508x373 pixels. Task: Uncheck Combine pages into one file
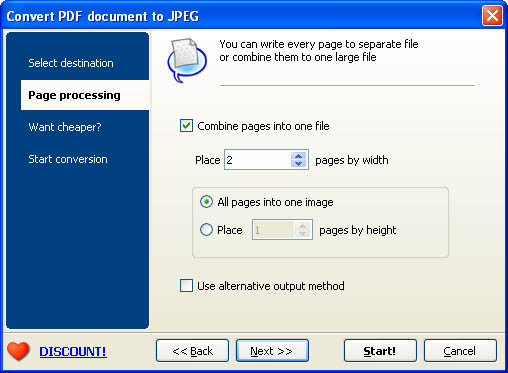tap(186, 126)
